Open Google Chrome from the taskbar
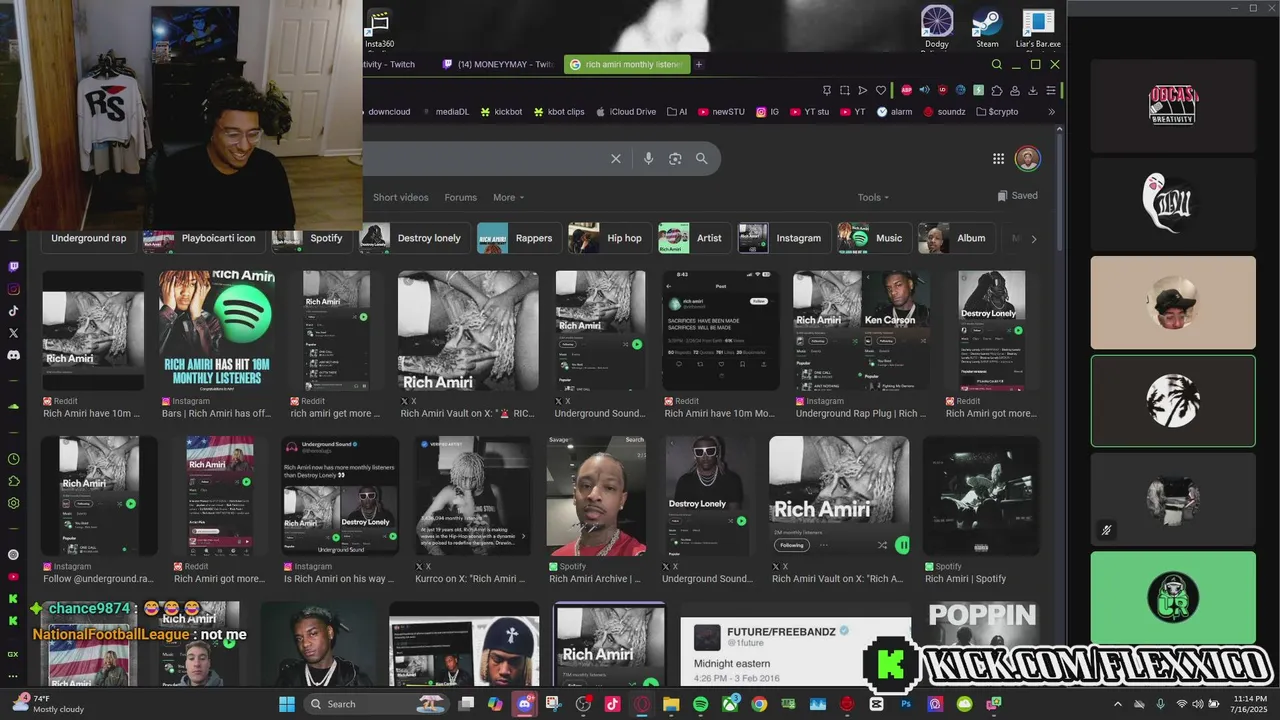Viewport: 1280px width, 720px height. coord(759,704)
